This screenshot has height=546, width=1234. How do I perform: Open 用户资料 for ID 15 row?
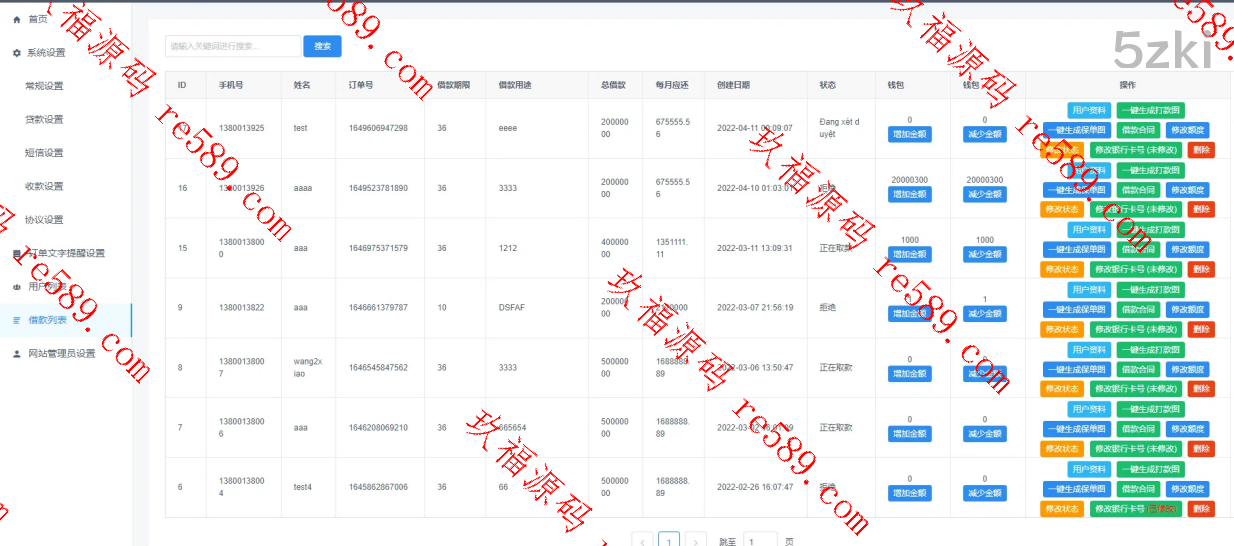point(1088,230)
